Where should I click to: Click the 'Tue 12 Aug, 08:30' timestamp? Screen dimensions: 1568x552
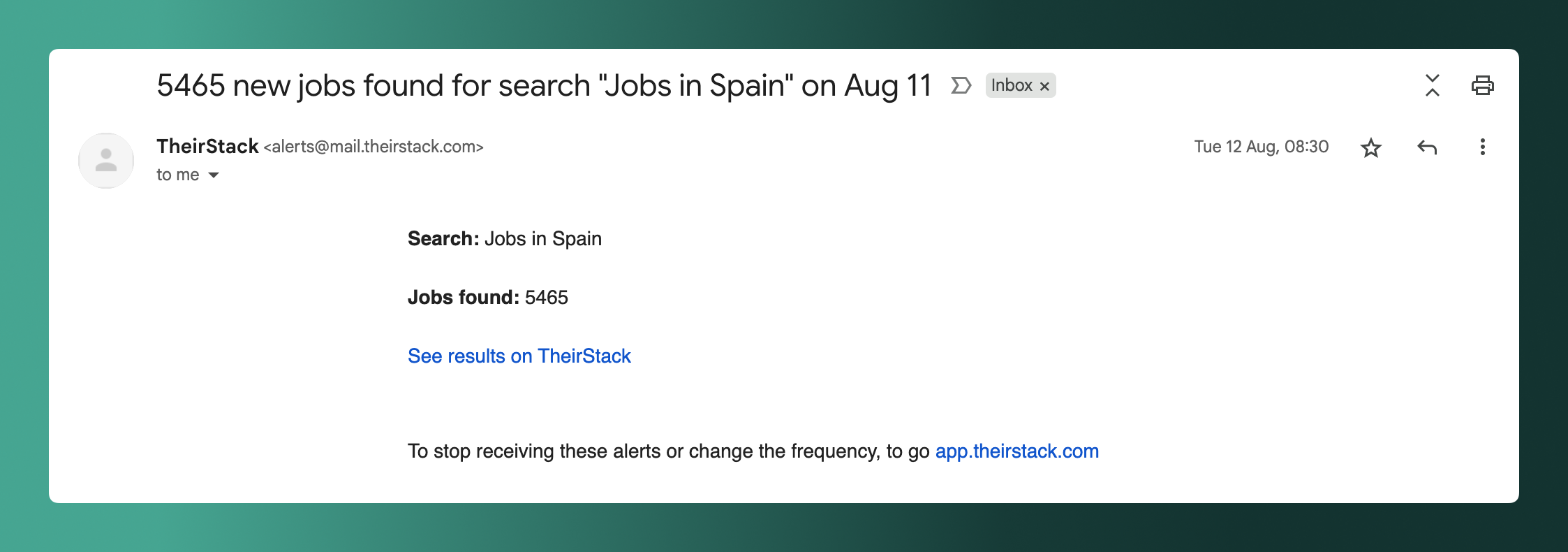point(1260,147)
